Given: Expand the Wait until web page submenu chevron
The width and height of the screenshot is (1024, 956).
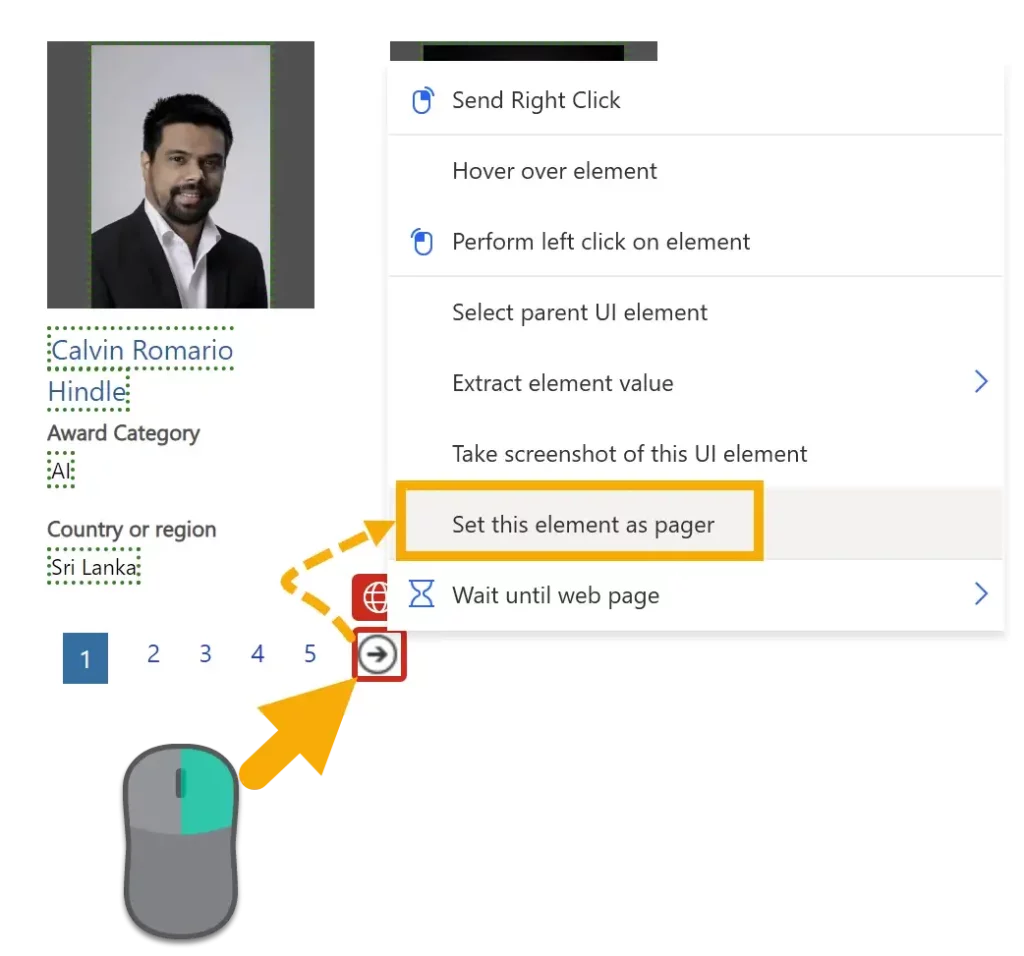Looking at the screenshot, I should tap(980, 595).
